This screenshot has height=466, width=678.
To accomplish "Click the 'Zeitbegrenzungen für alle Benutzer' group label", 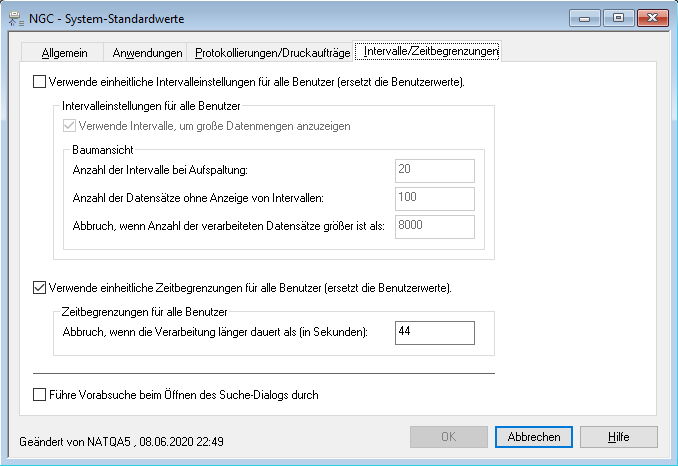I will [x=144, y=312].
